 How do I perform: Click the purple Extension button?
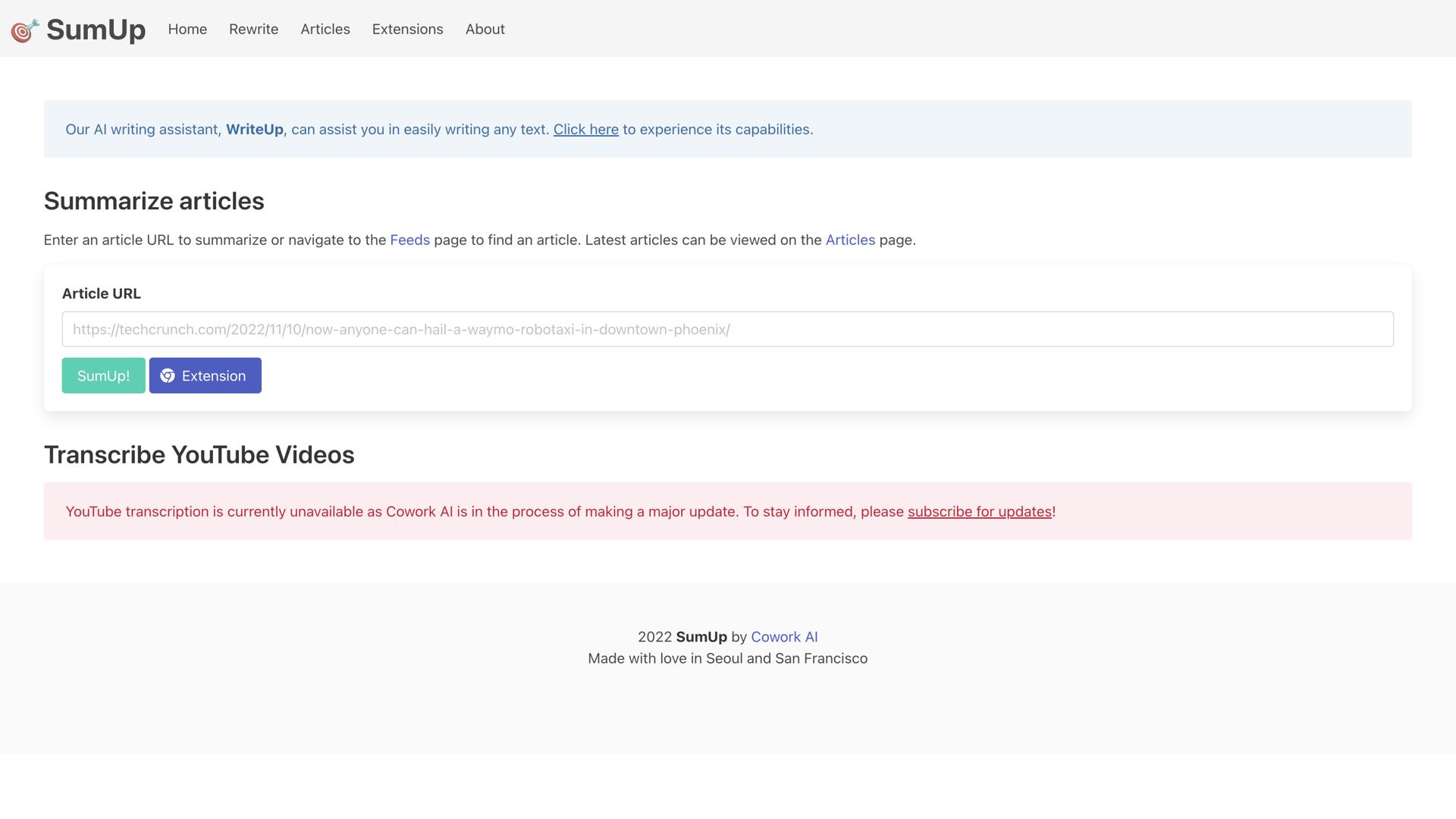click(214, 376)
